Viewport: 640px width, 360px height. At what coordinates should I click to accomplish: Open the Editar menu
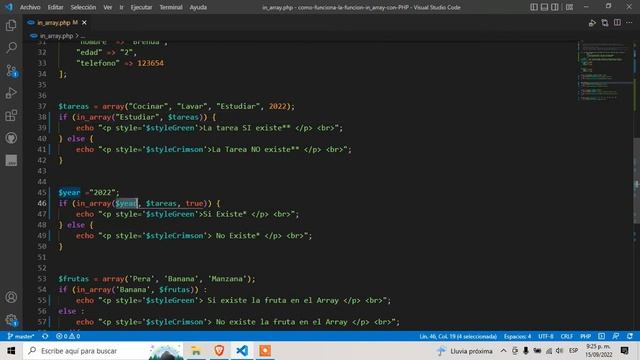pyautogui.click(x=56, y=7)
